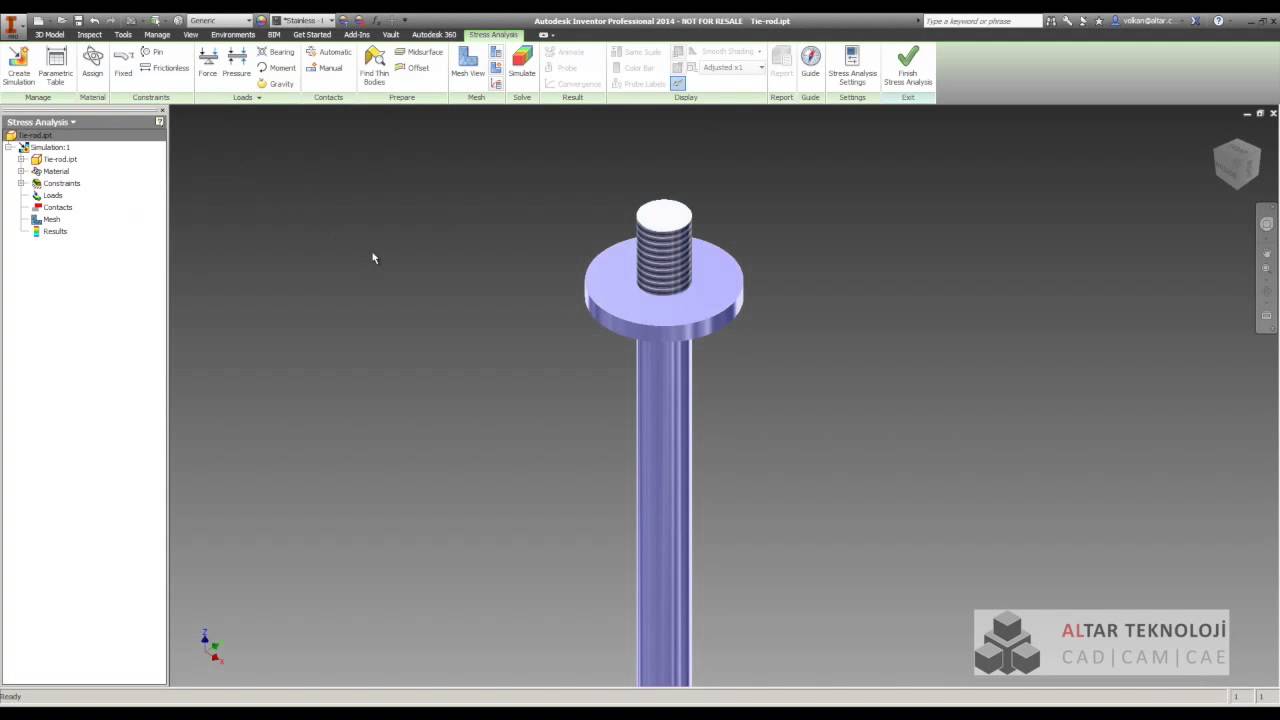Click the browser panel help icon
This screenshot has width=1280, height=720.
[x=159, y=121]
